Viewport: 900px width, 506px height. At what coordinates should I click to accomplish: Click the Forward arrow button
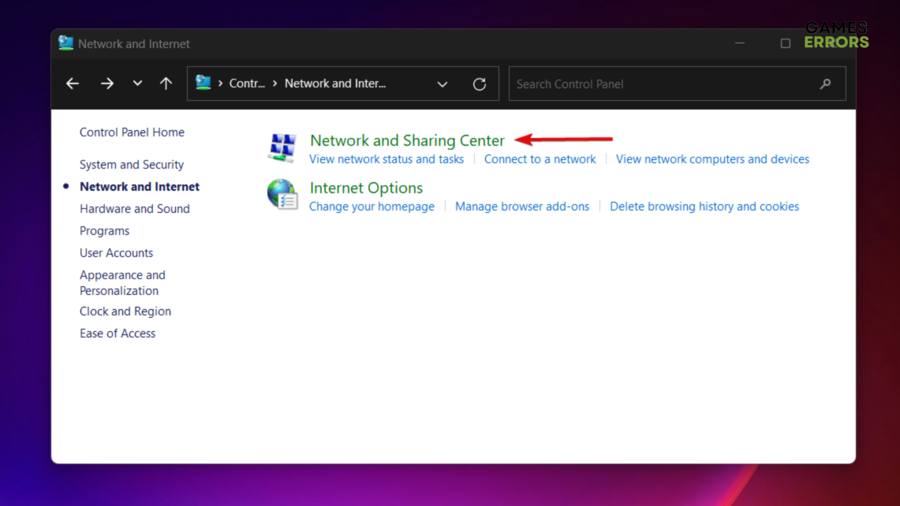click(x=107, y=84)
